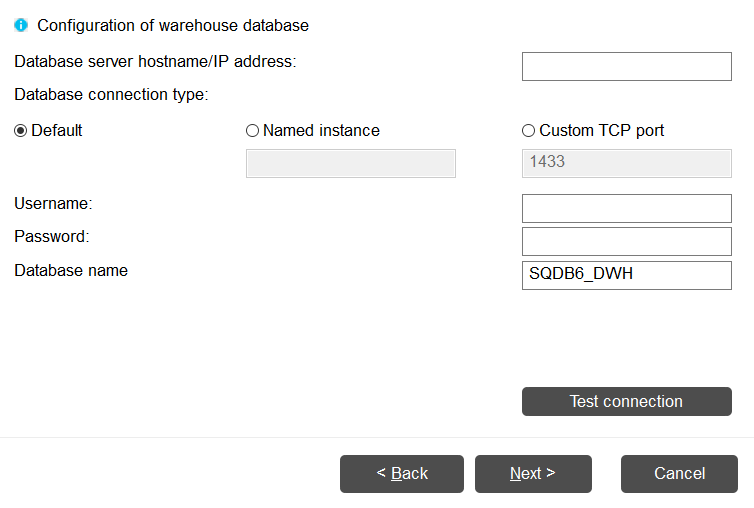Focus the Password input field
The height and width of the screenshot is (508, 754).
tap(626, 241)
